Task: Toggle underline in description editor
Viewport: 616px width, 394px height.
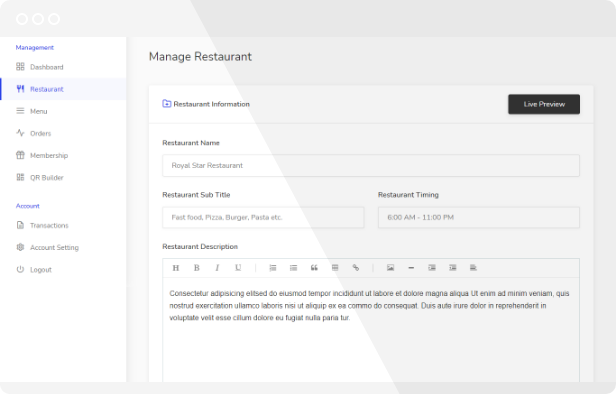Action: (x=238, y=268)
